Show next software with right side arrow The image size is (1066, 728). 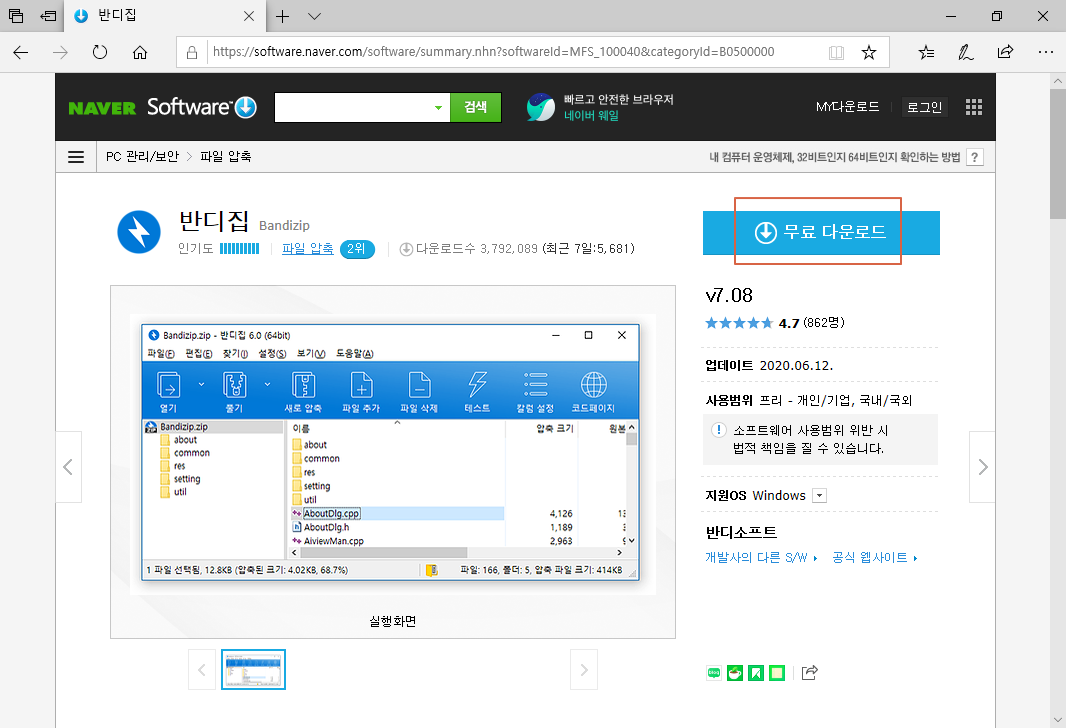(x=982, y=467)
